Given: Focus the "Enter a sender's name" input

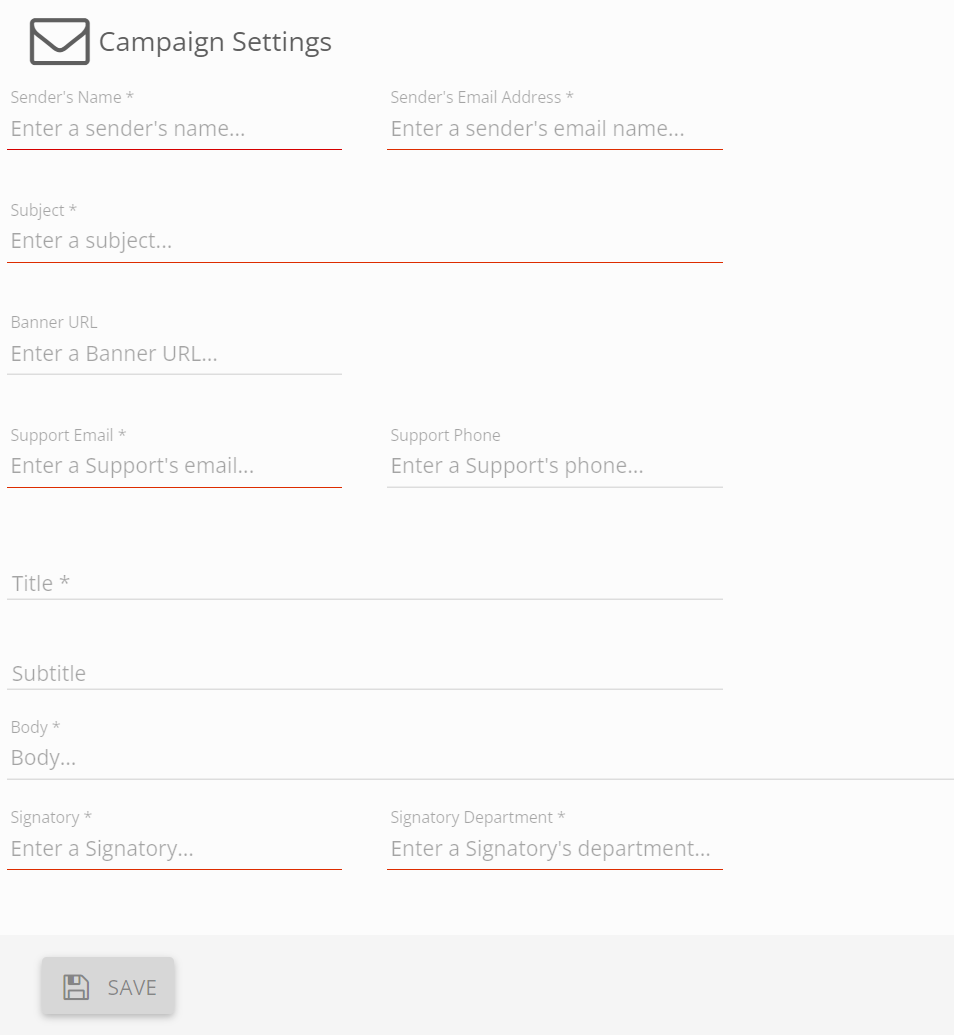Looking at the screenshot, I should [x=174, y=129].
